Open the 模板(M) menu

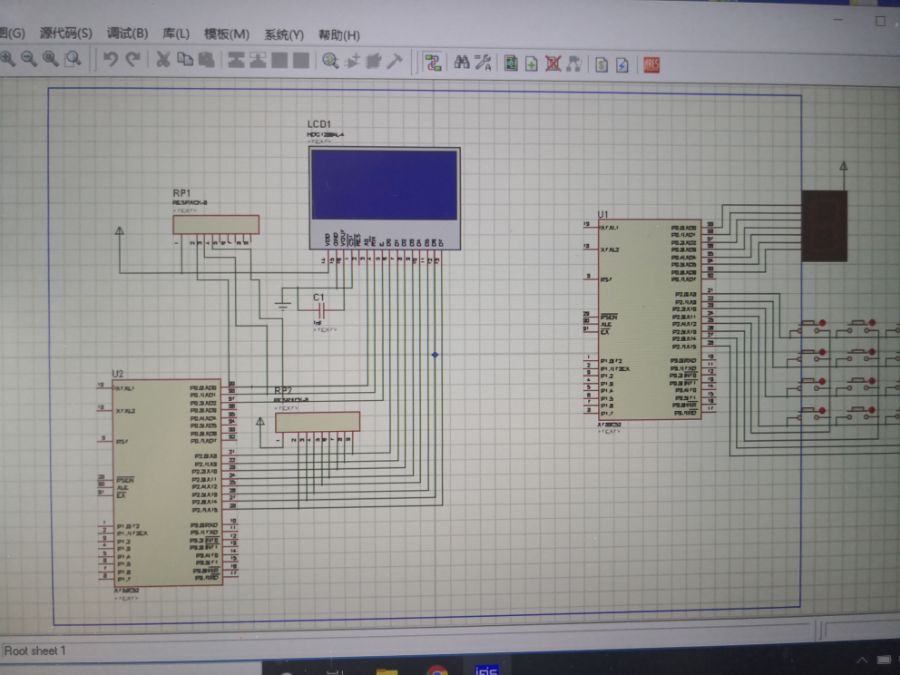pyautogui.click(x=227, y=34)
